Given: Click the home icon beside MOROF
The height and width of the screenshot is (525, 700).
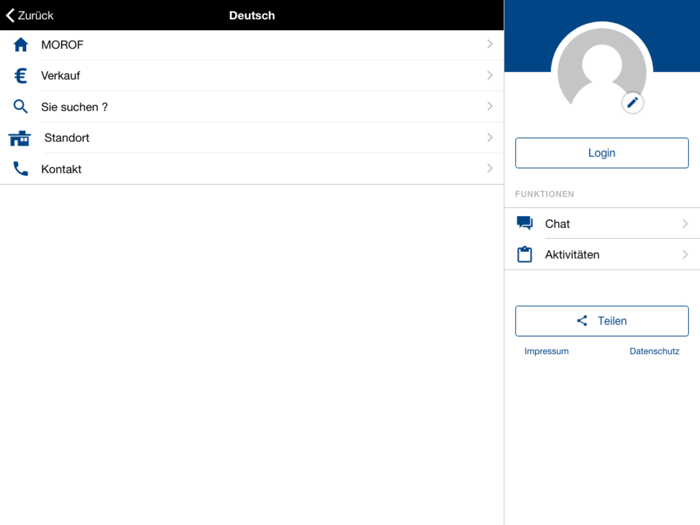Looking at the screenshot, I should [x=21, y=45].
